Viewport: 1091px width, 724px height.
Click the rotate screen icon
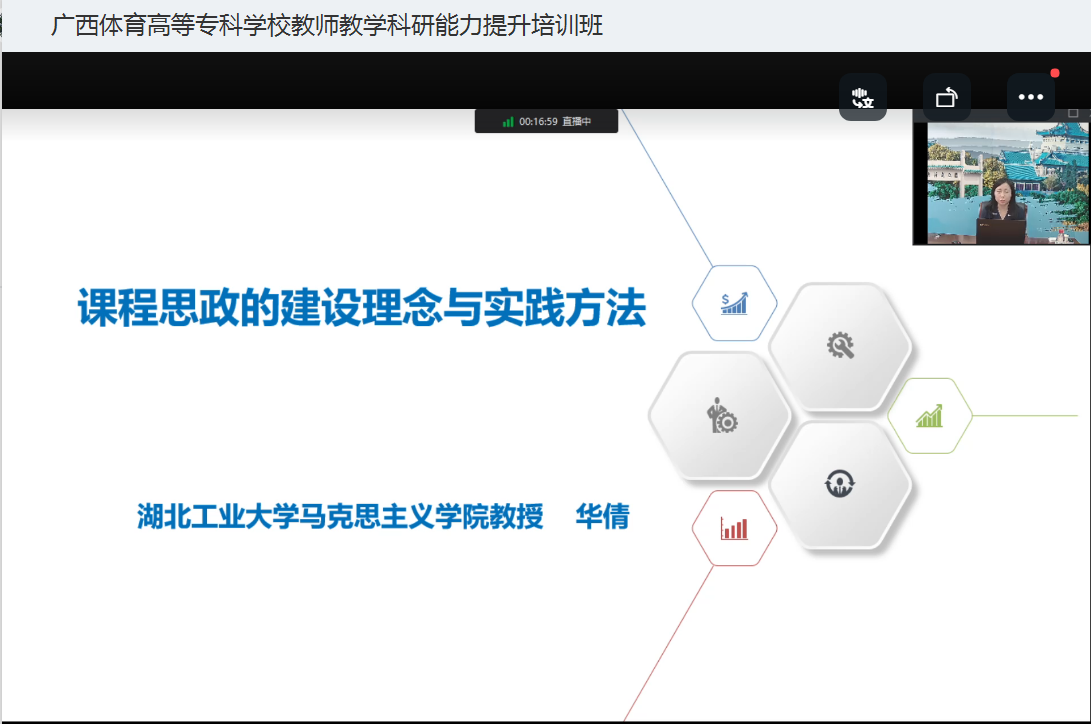point(946,98)
